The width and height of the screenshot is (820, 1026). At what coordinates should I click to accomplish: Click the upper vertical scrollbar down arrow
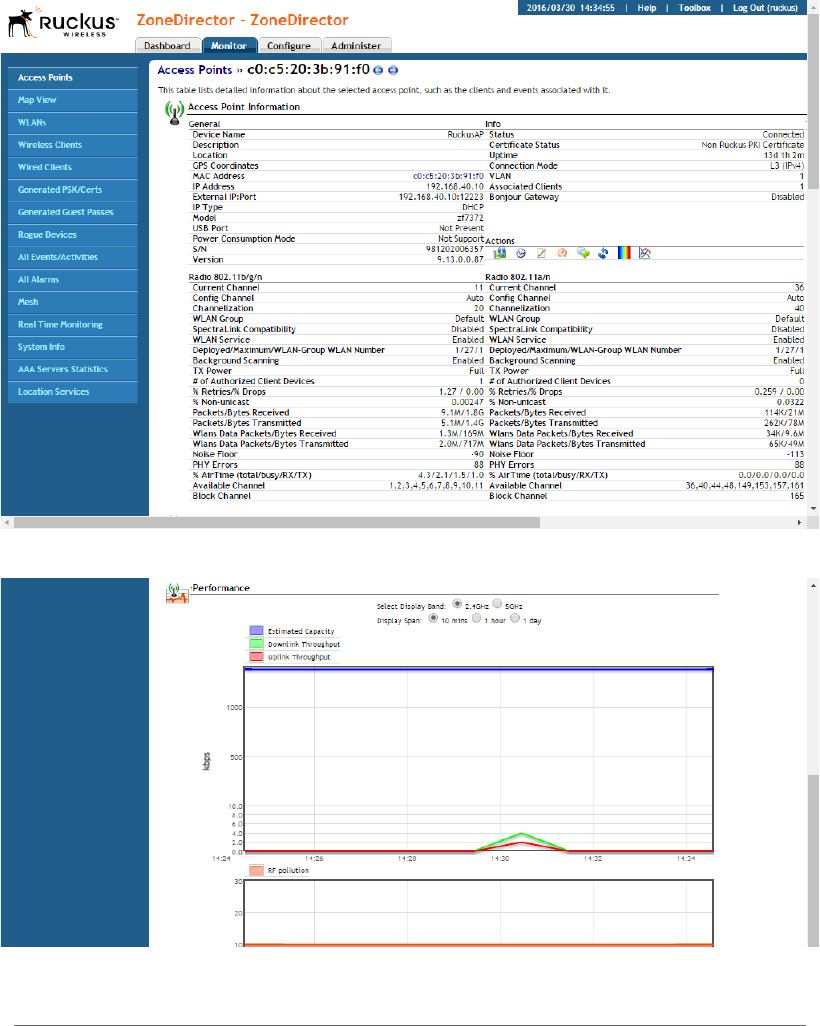tap(813, 508)
